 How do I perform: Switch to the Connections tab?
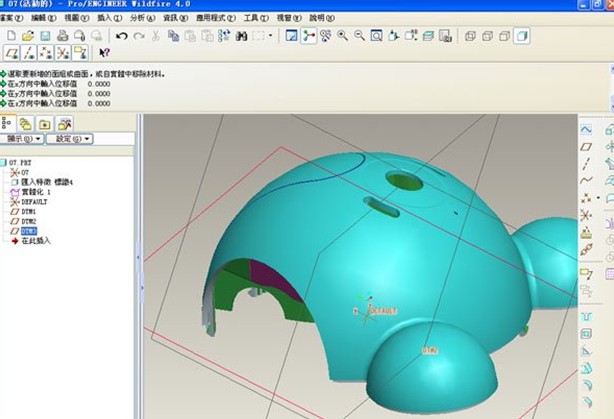64,125
